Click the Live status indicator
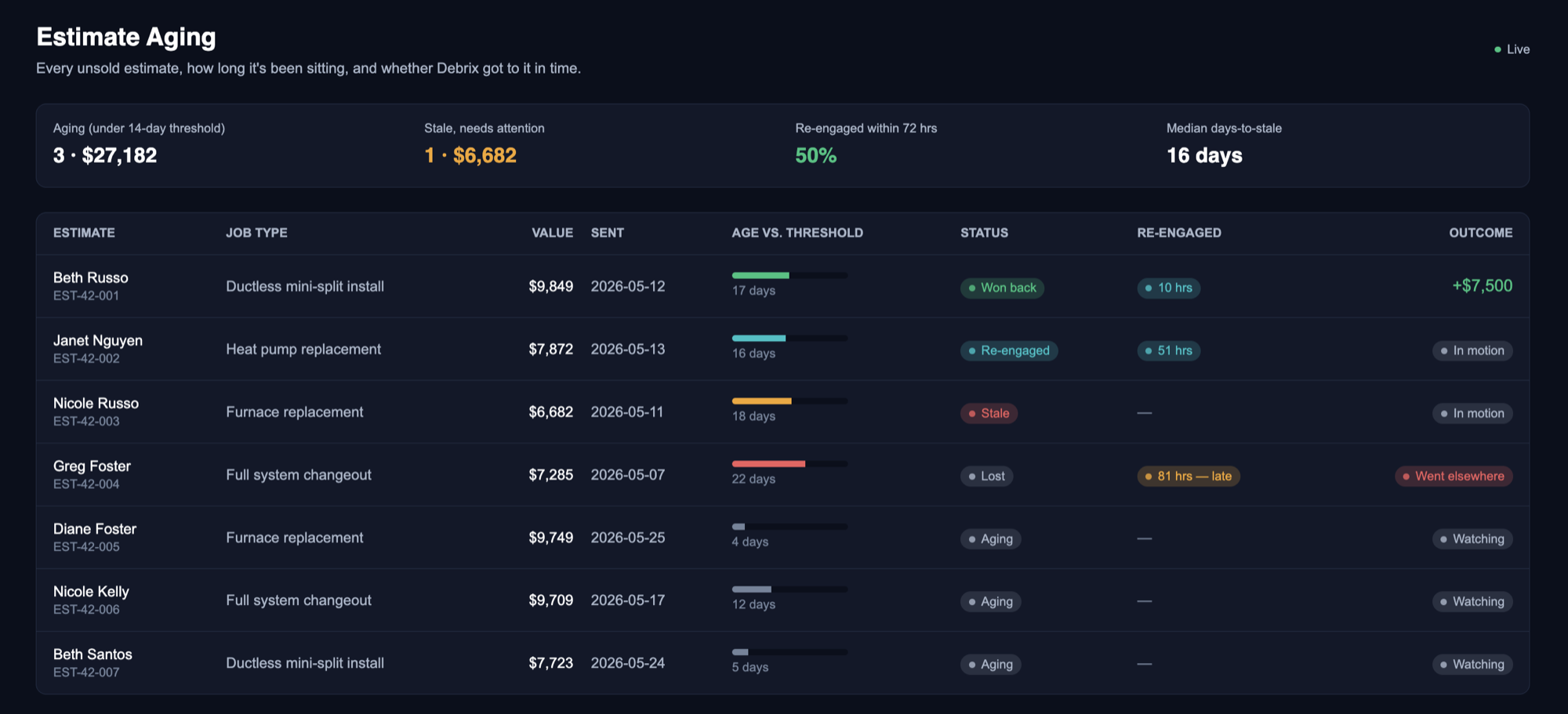Screen dimensions: 1568x714 [x=1512, y=49]
